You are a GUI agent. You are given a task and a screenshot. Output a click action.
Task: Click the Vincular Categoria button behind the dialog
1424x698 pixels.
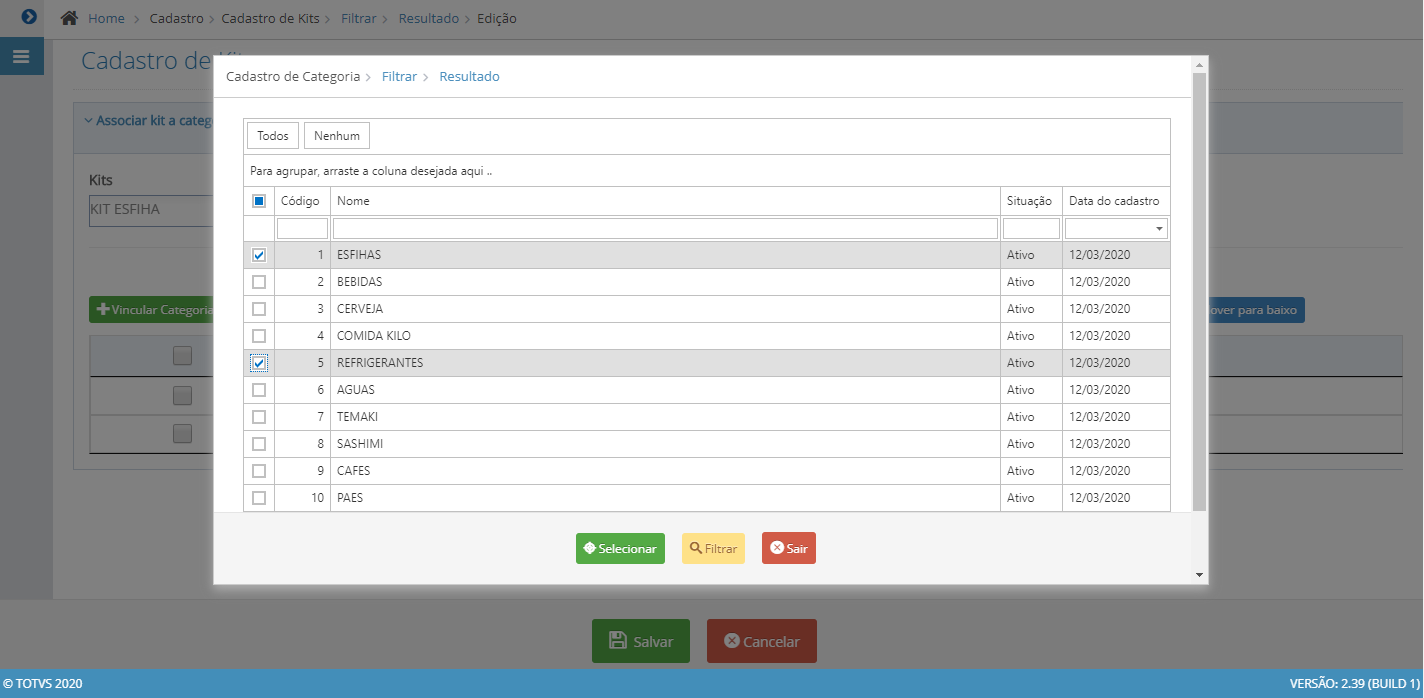click(153, 310)
